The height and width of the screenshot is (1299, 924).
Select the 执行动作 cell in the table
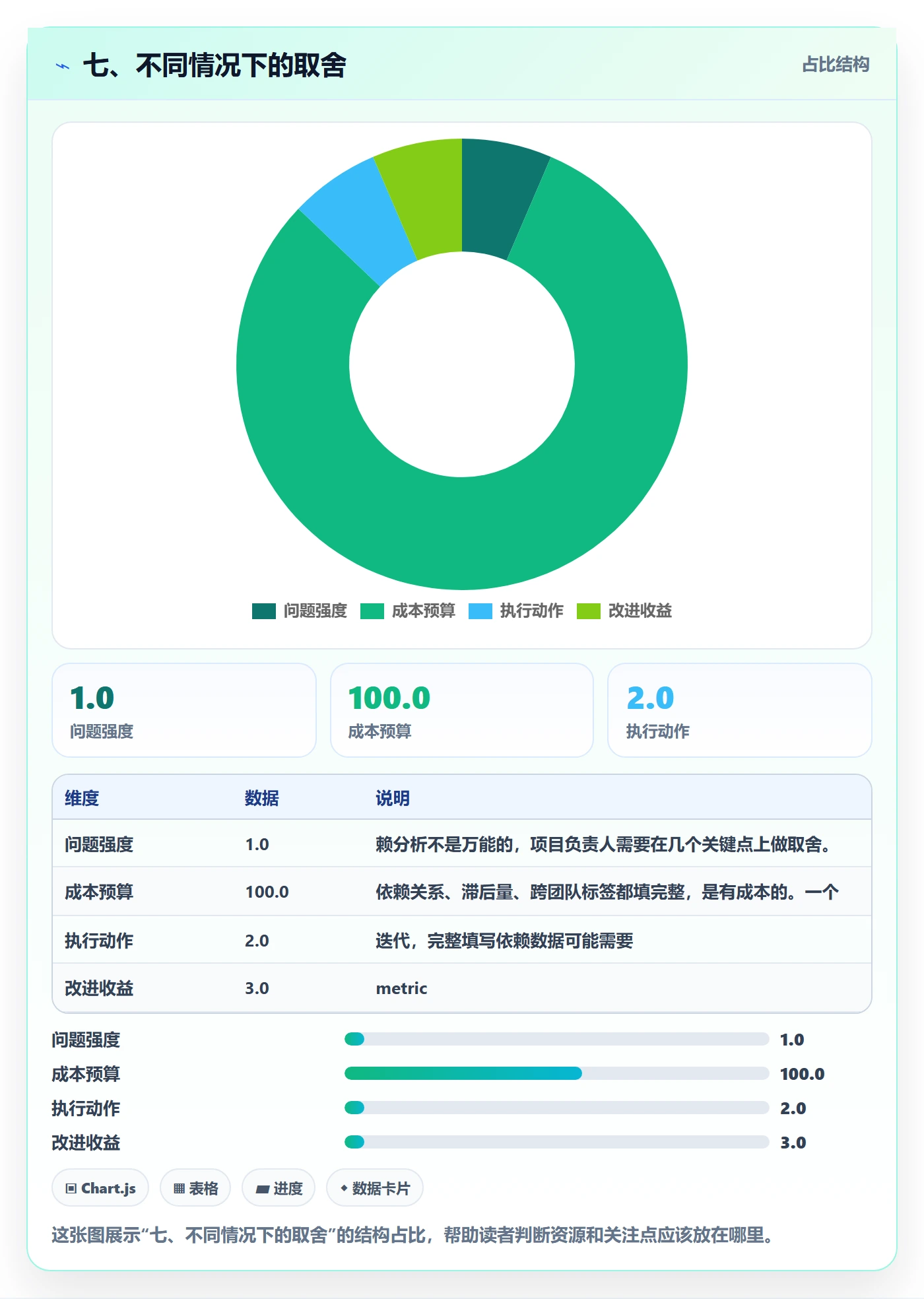tap(99, 941)
